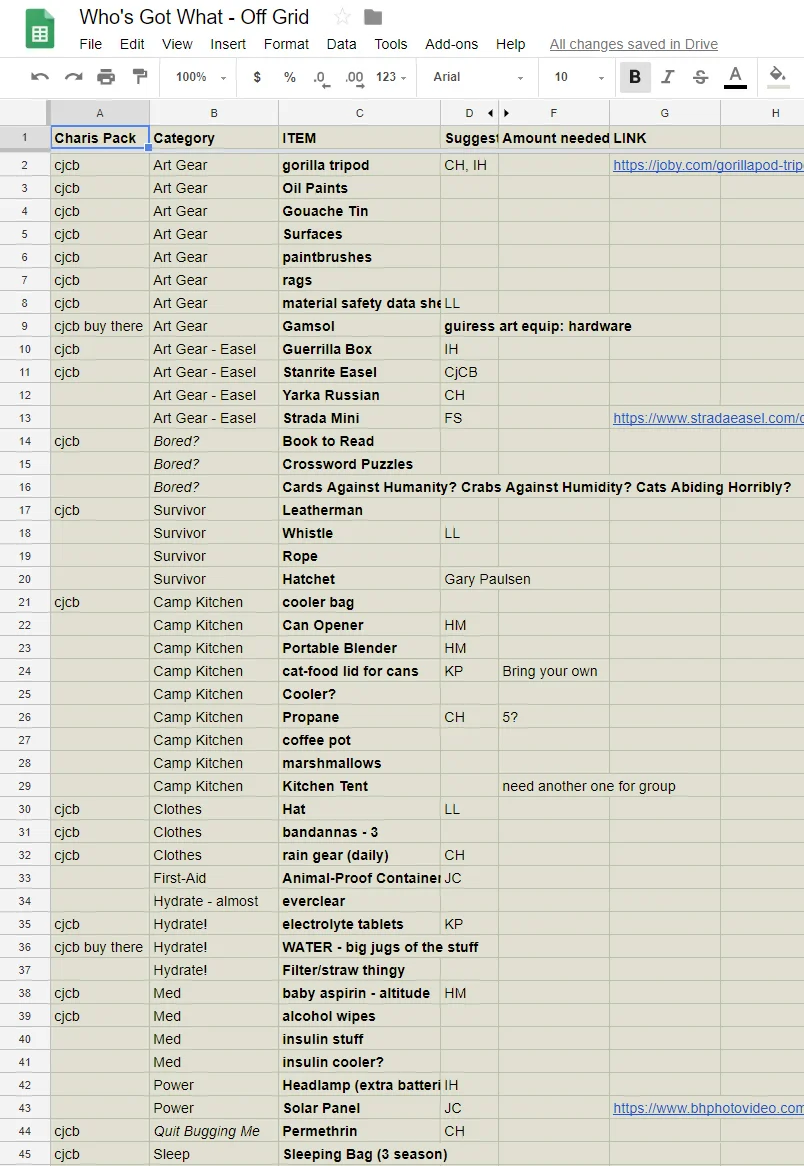This screenshot has height=1166, width=804.
Task: Select column C header
Action: (359, 113)
